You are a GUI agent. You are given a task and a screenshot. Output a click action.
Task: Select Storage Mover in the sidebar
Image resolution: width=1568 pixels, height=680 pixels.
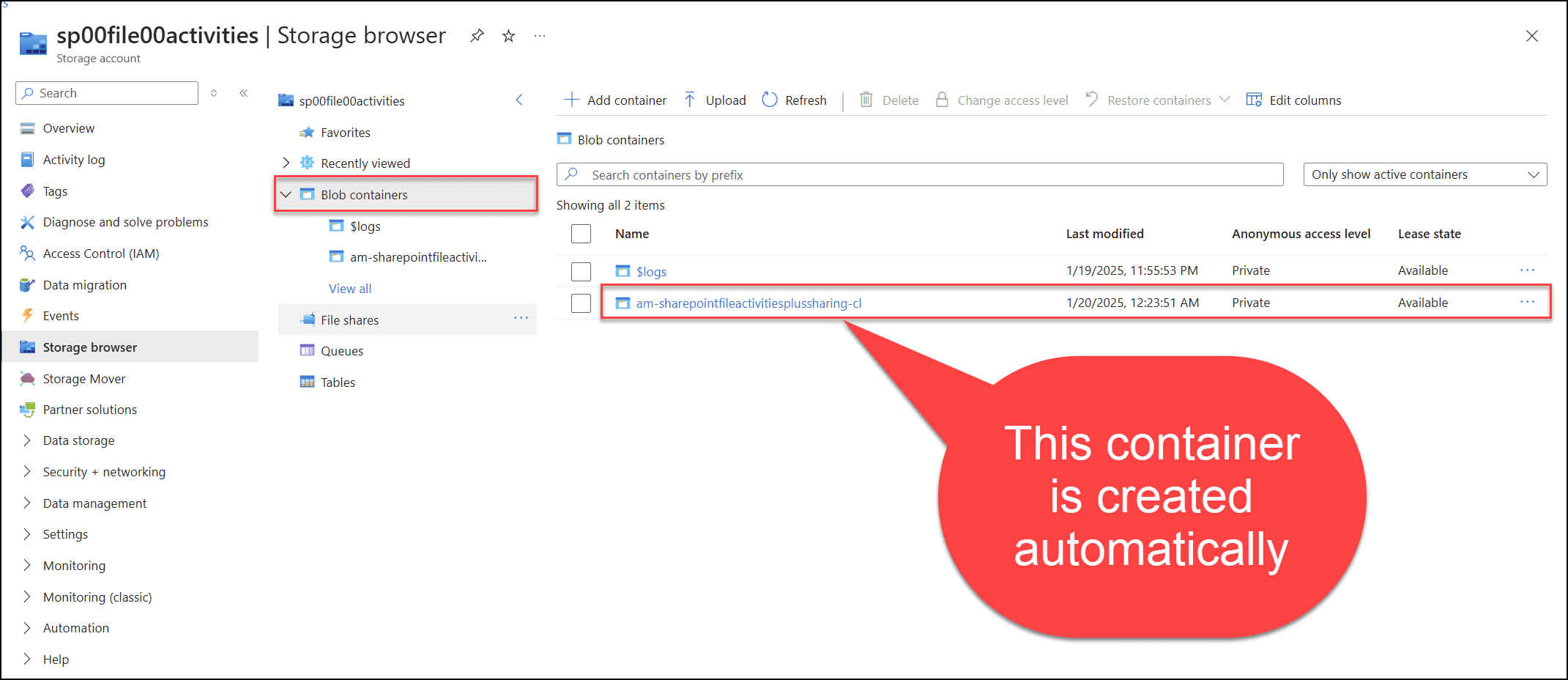tap(83, 378)
